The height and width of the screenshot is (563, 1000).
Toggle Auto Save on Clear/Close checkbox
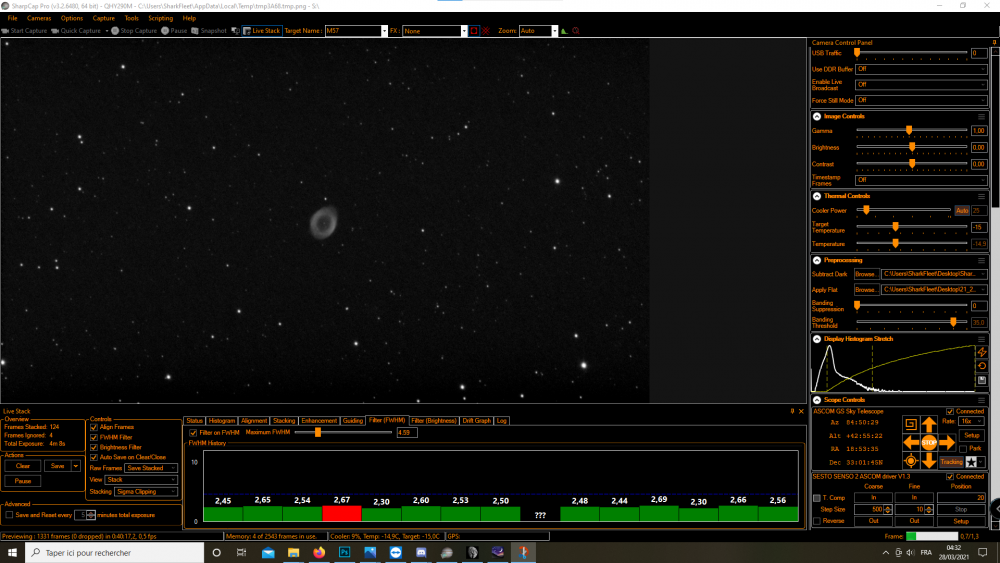point(94,457)
